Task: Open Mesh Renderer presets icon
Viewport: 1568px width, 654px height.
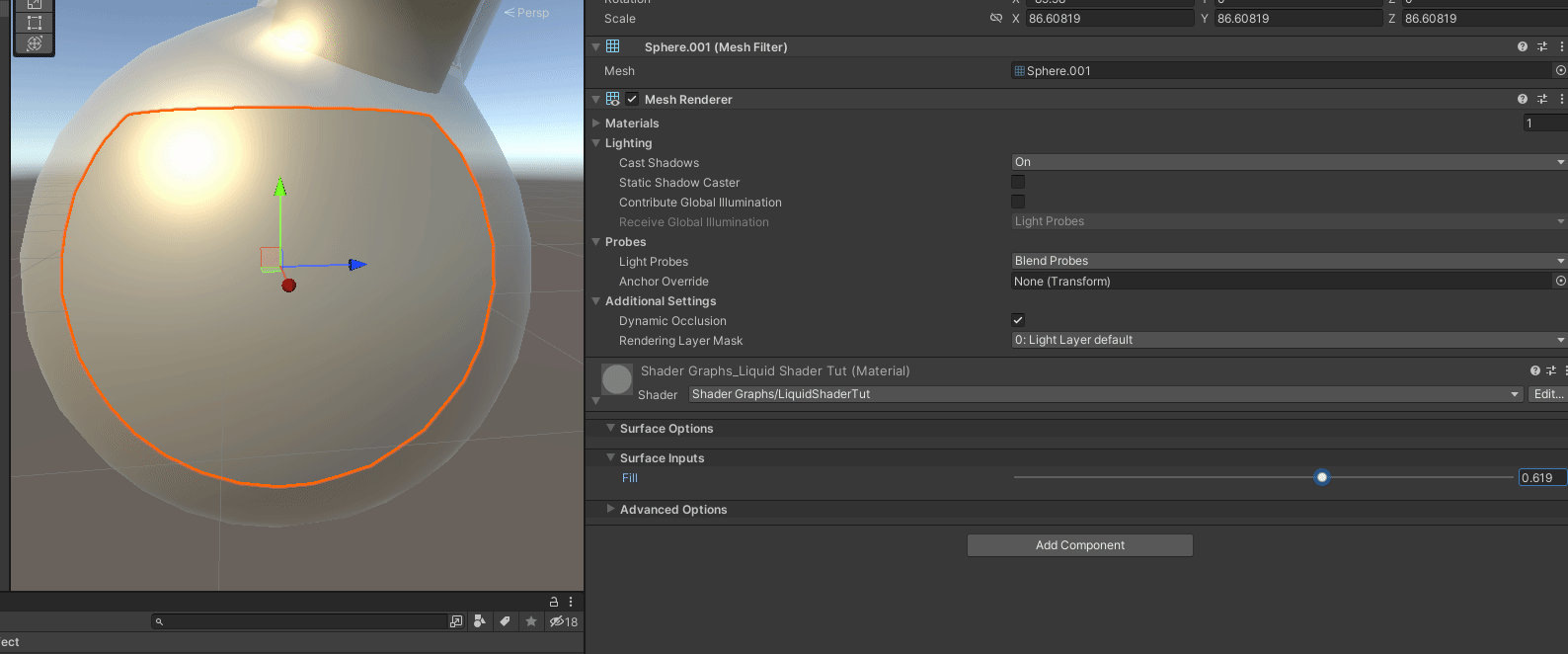Action: point(1542,99)
